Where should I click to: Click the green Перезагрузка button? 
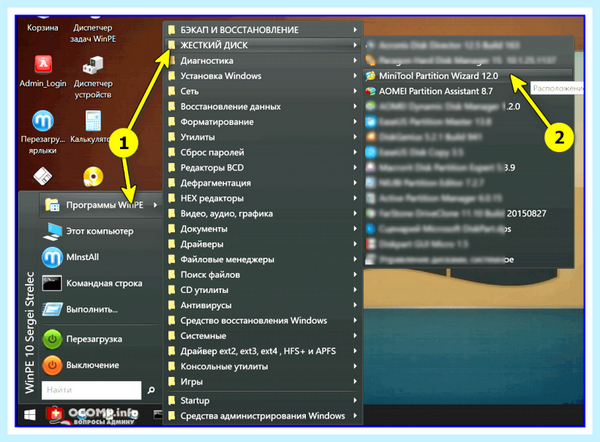[52, 339]
